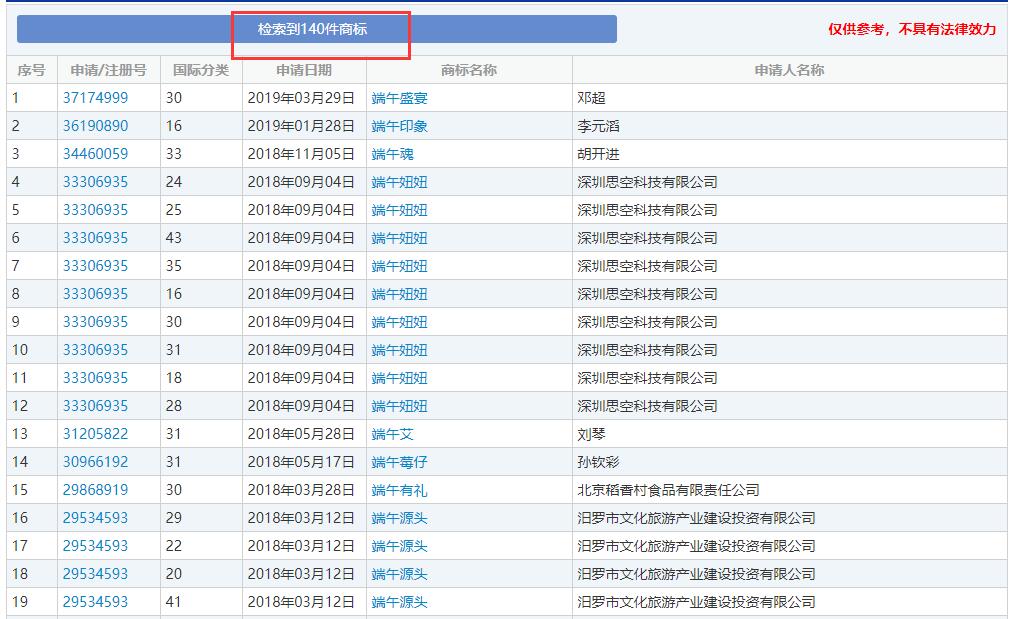The width and height of the screenshot is (1013, 619).
Task: Open registration number 30966192 link
Action: click(95, 462)
